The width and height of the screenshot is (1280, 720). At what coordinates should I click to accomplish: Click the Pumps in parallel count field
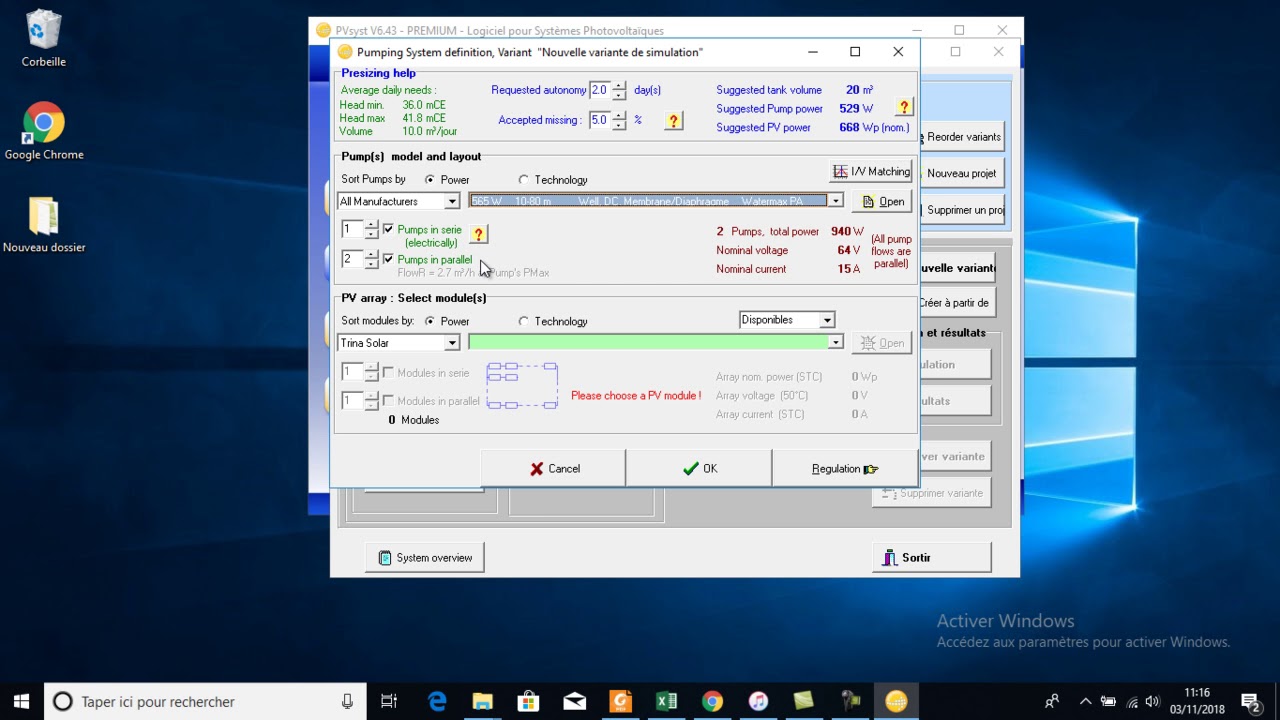(352, 259)
